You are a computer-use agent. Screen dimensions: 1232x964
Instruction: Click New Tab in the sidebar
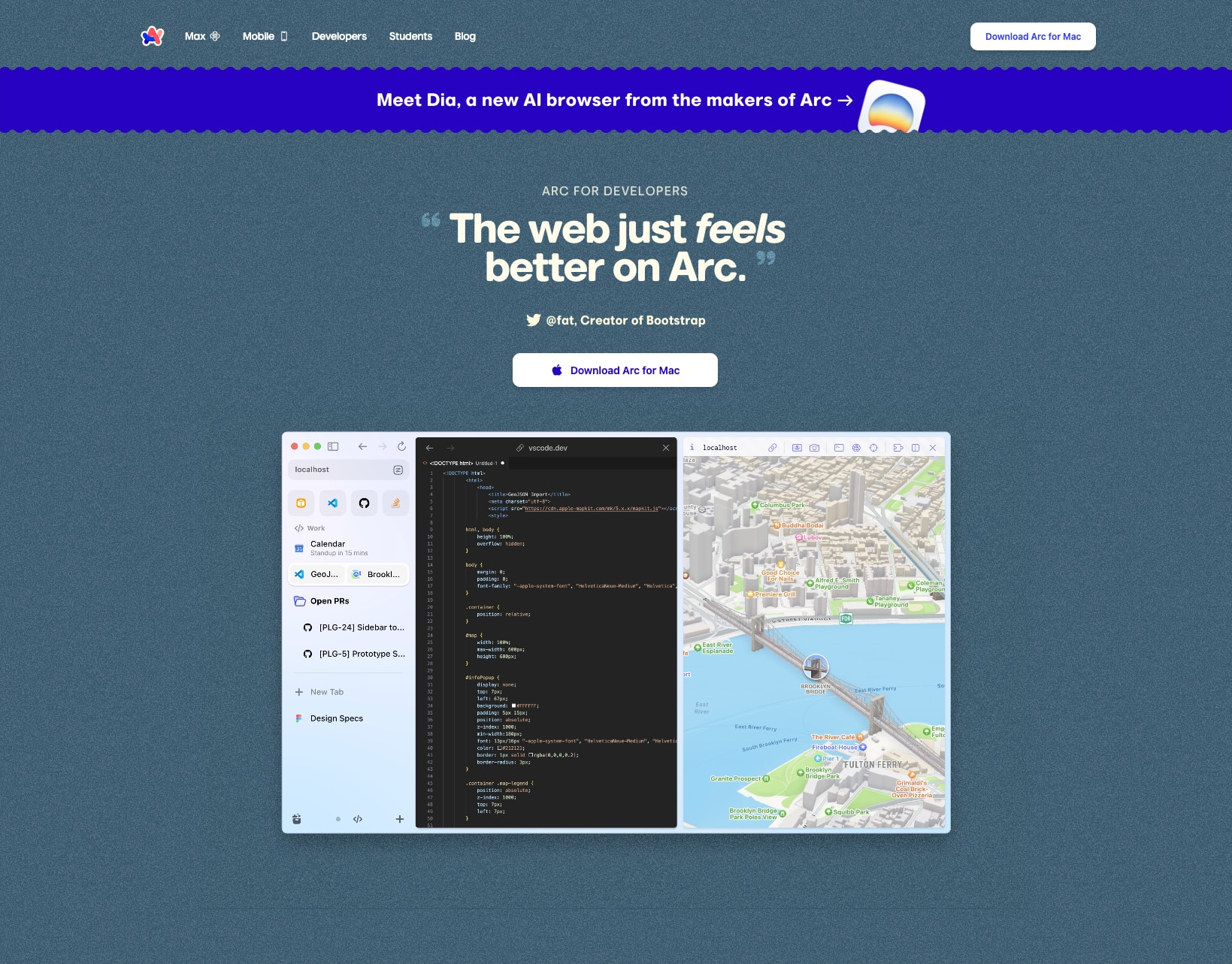[319, 692]
